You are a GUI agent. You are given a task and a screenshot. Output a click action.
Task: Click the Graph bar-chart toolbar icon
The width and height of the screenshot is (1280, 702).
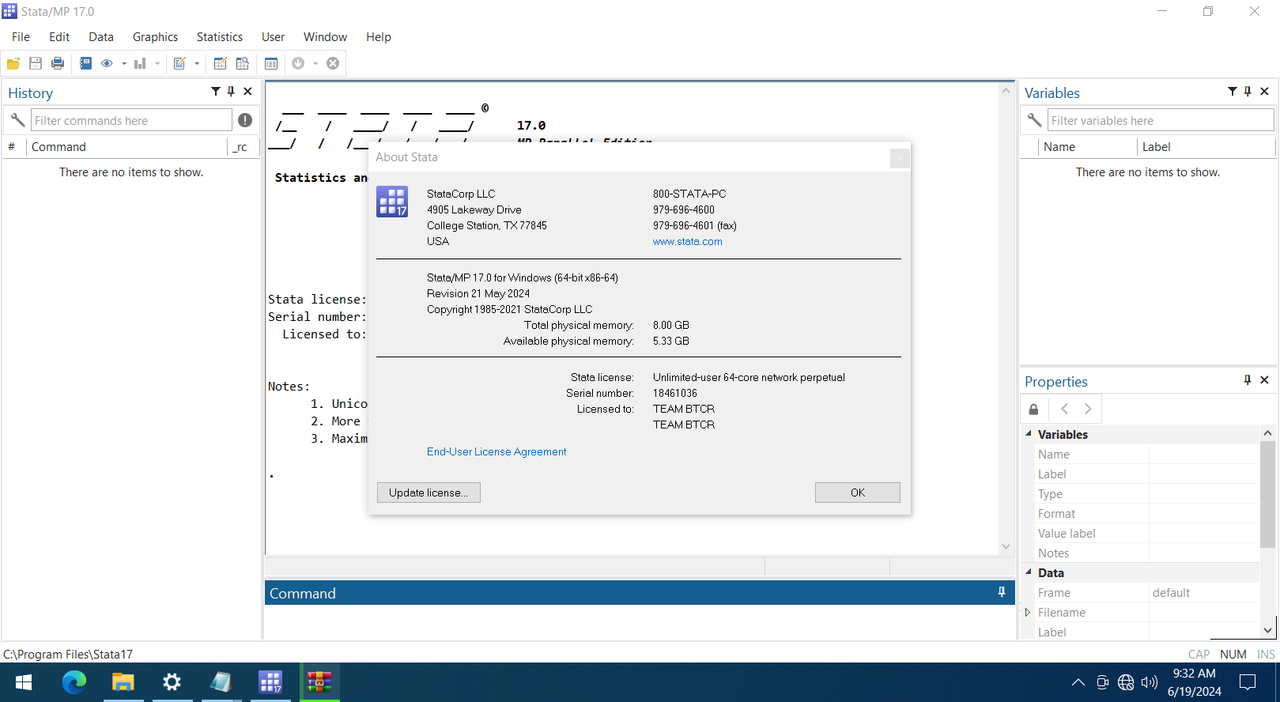click(x=140, y=64)
